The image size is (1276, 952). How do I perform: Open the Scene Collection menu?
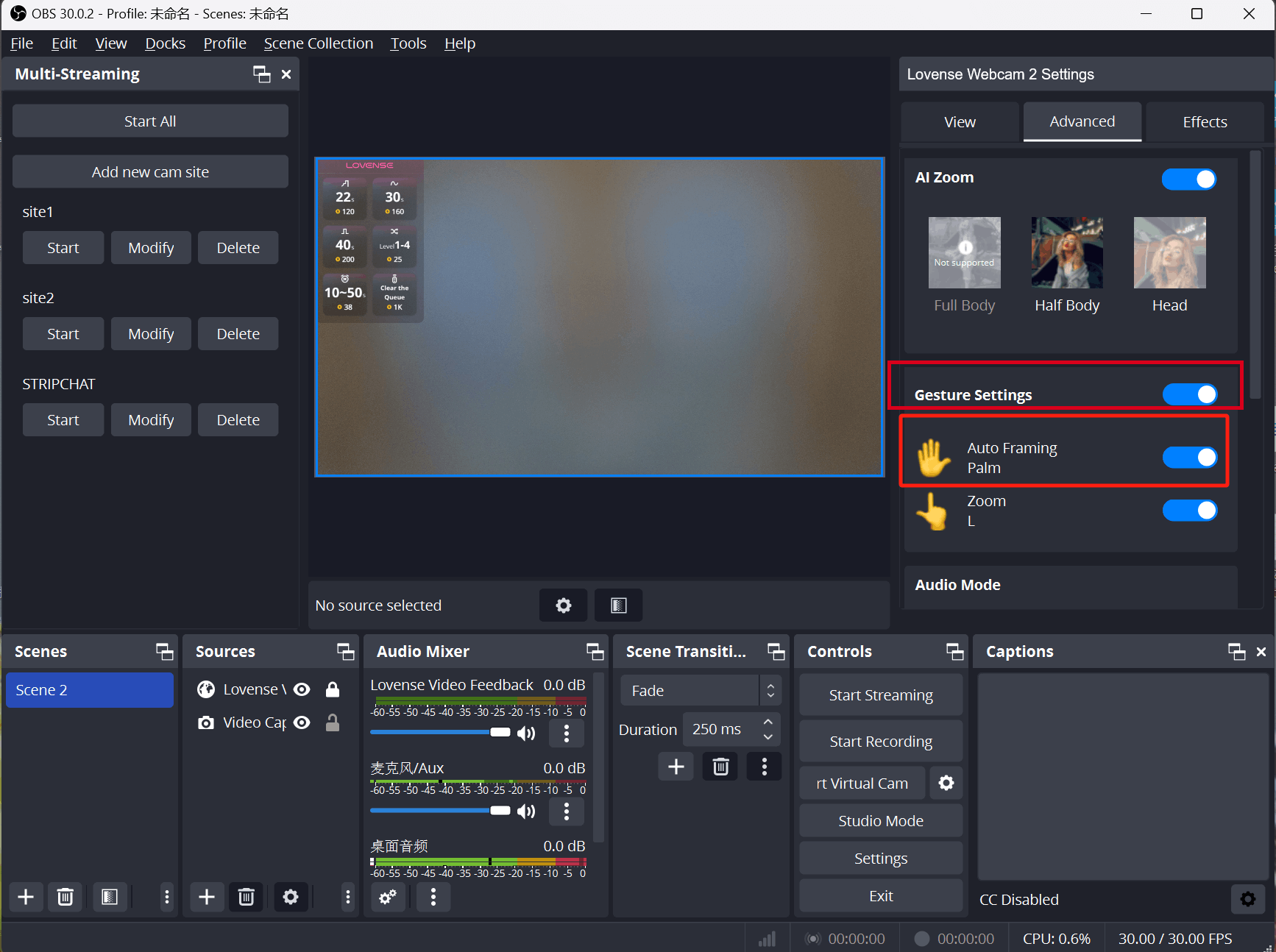click(x=318, y=43)
